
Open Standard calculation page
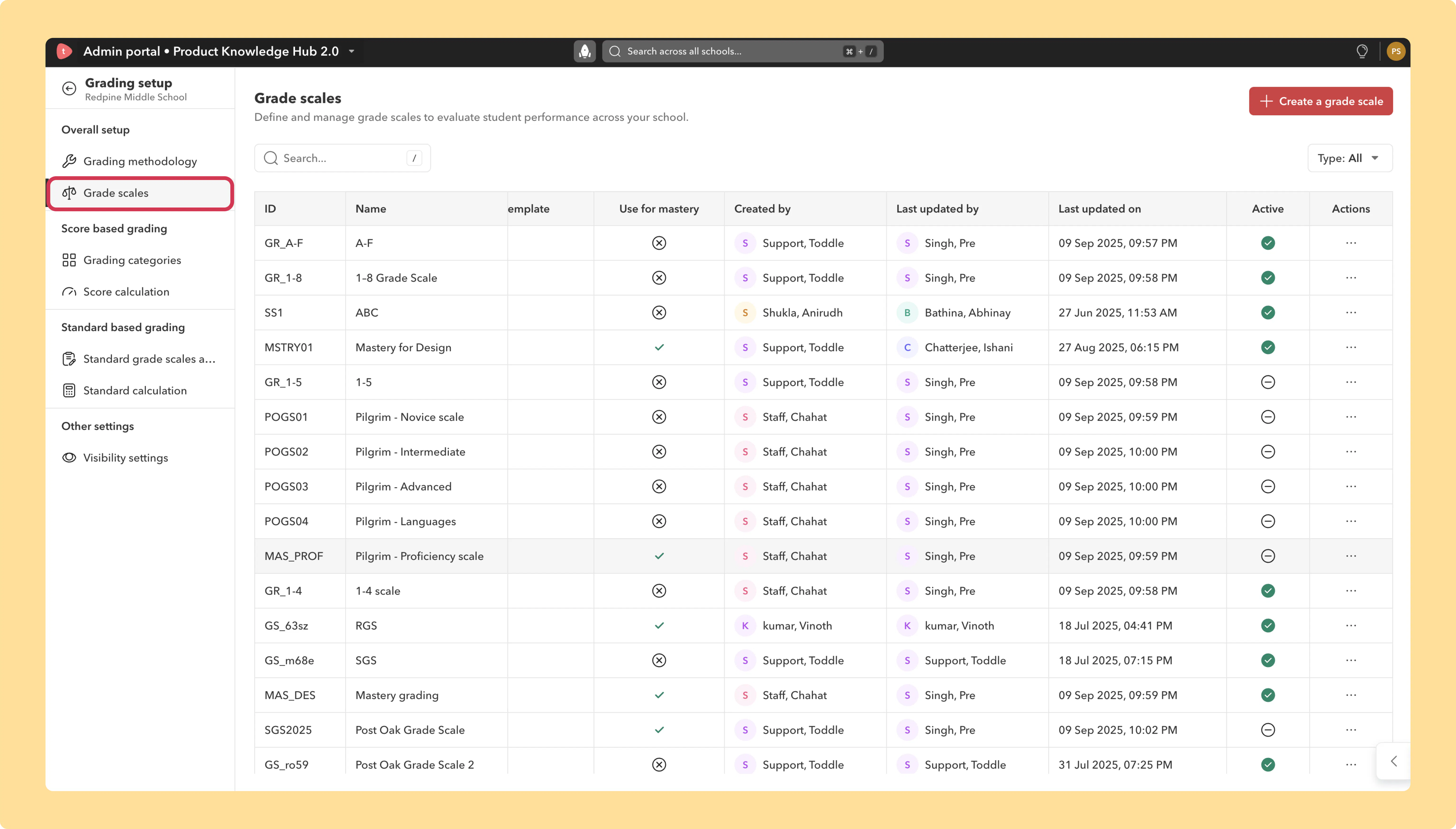tap(140, 391)
